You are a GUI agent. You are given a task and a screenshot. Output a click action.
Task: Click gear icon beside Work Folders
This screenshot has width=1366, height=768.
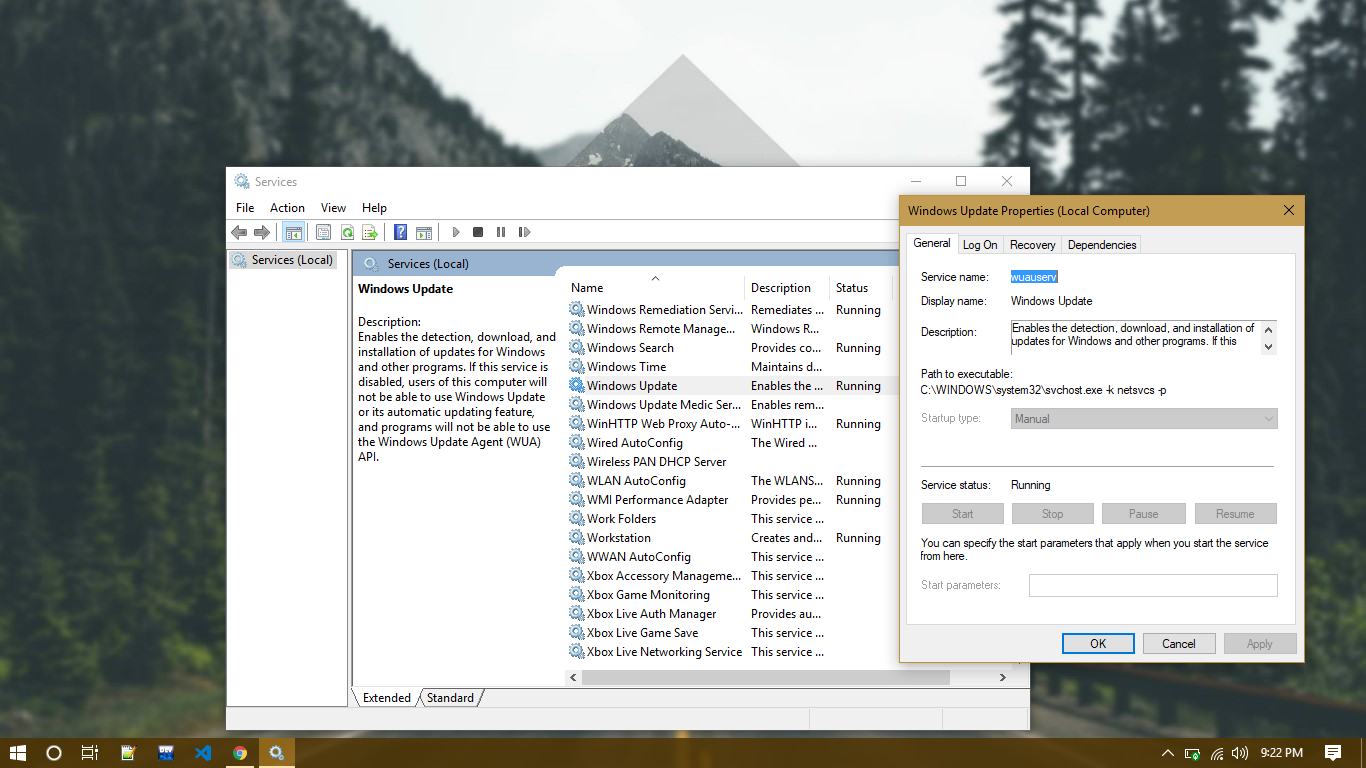[x=577, y=519]
